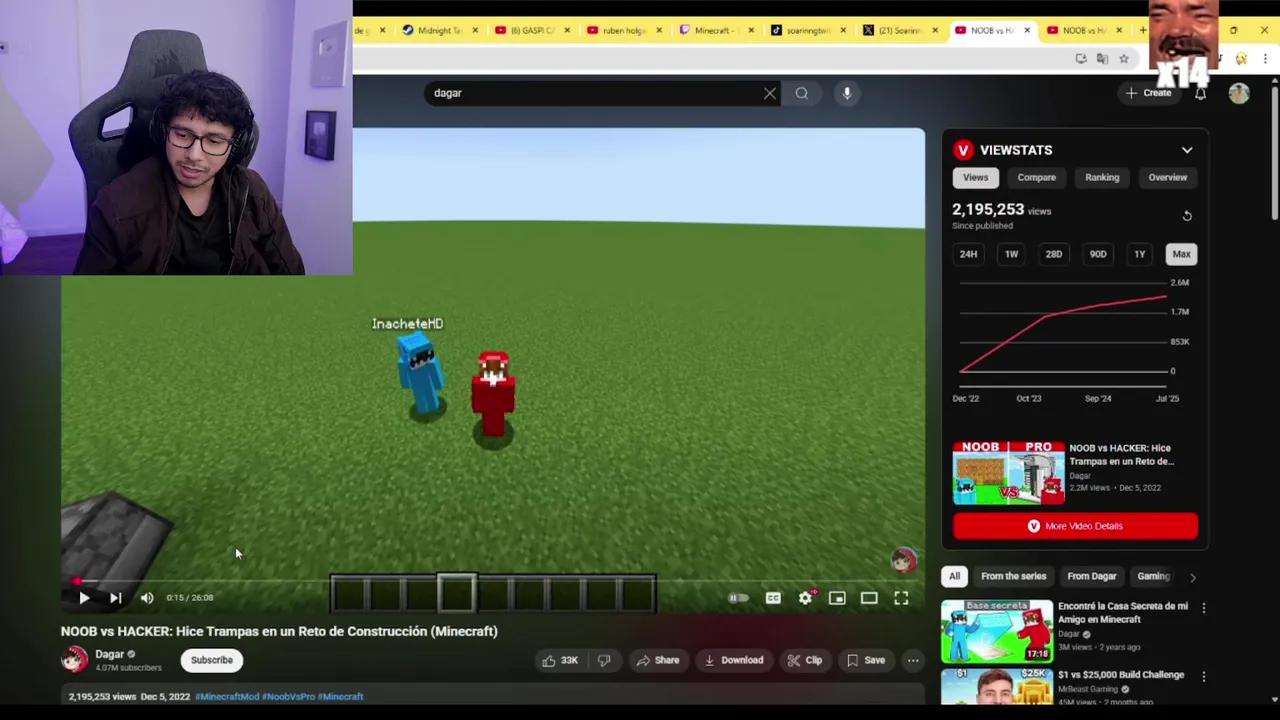1280x720 pixels.
Task: Choose the 1Y time range
Action: 1139,254
